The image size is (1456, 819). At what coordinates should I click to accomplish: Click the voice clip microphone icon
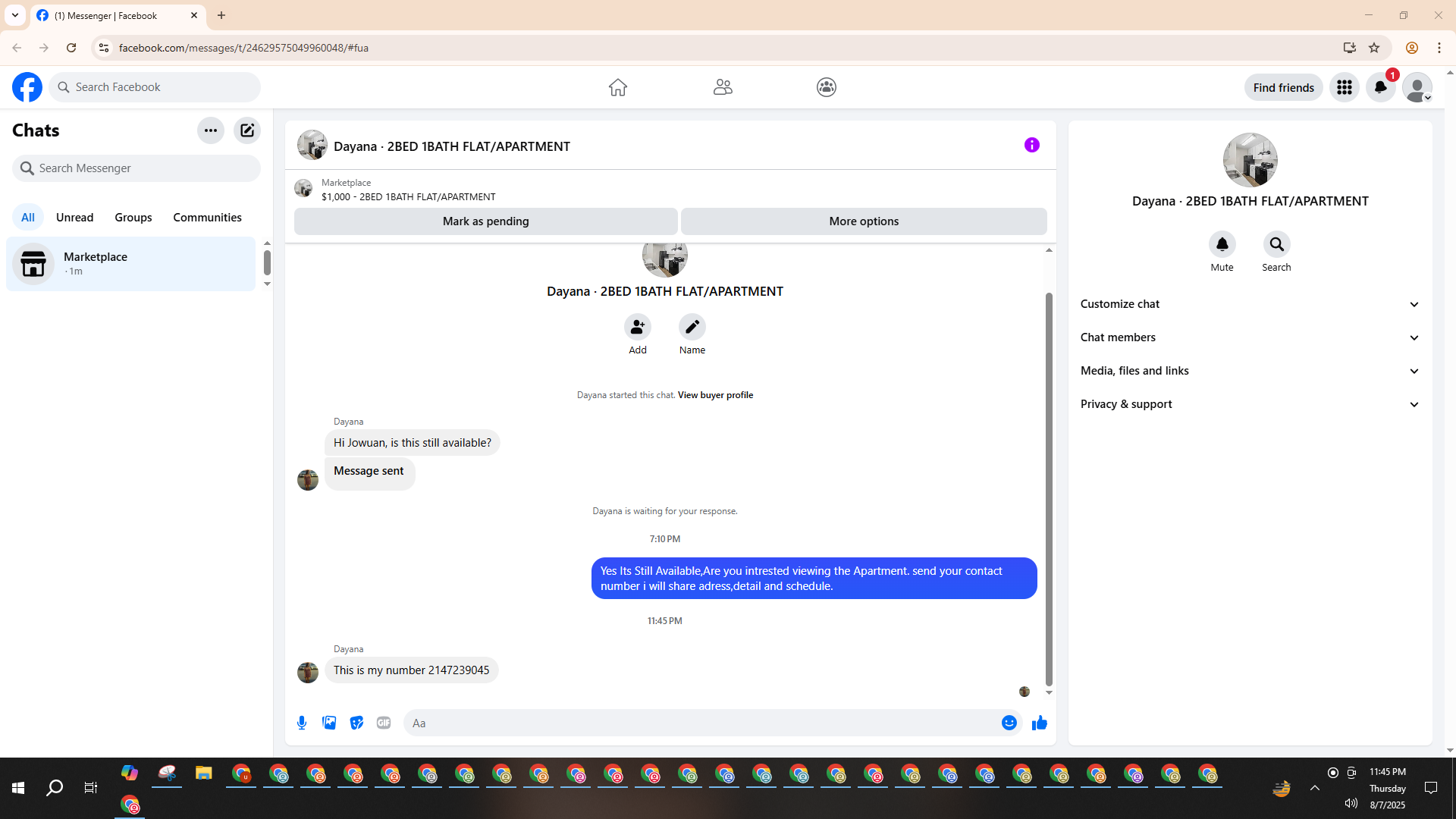click(302, 723)
